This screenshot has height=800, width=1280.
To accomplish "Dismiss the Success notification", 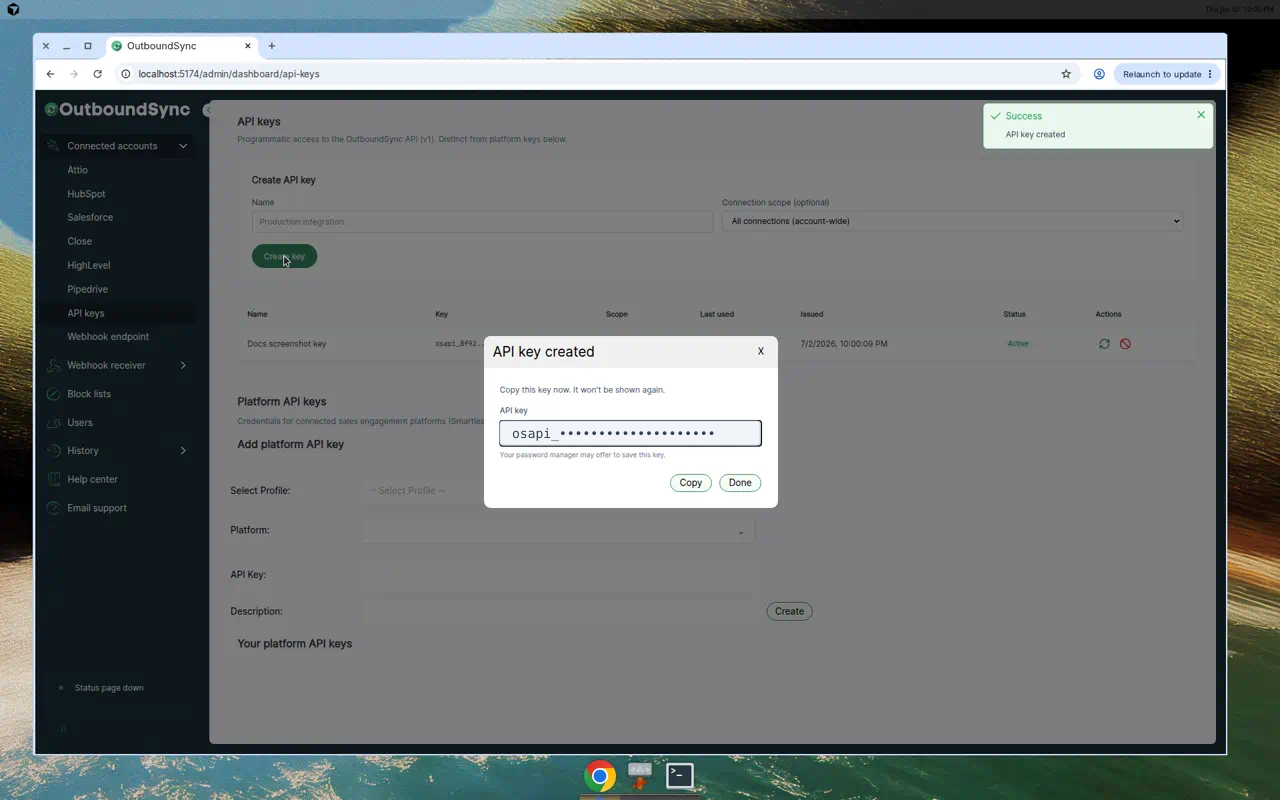I will point(1201,115).
